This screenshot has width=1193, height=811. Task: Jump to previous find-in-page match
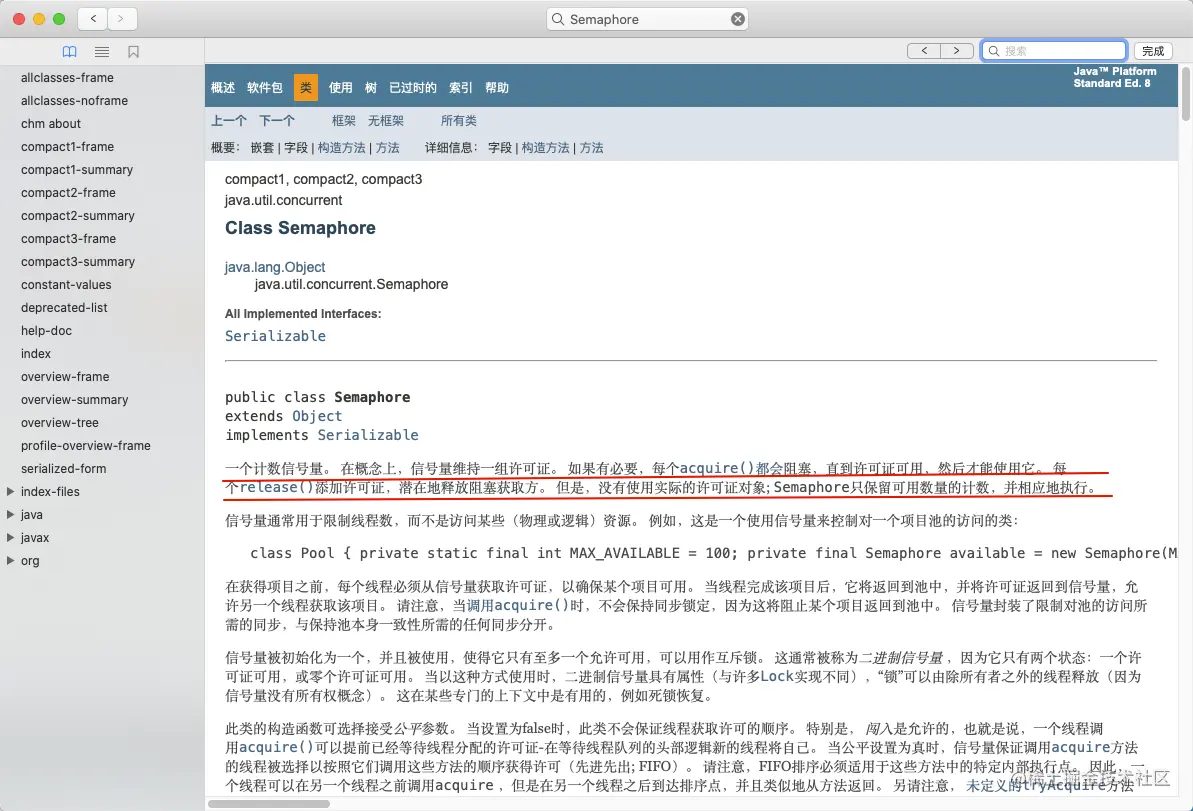(x=924, y=51)
